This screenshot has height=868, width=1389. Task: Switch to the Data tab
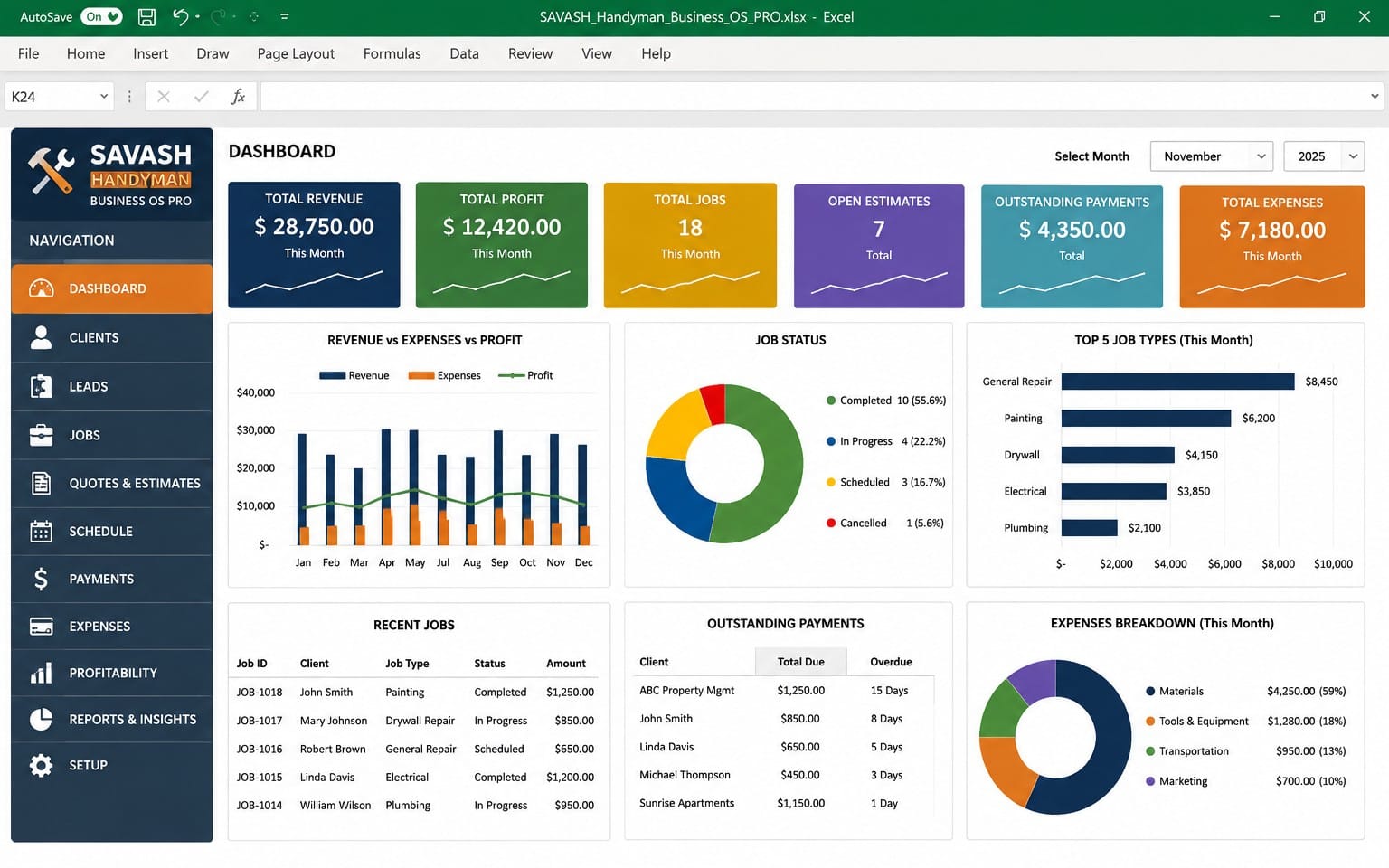[464, 53]
